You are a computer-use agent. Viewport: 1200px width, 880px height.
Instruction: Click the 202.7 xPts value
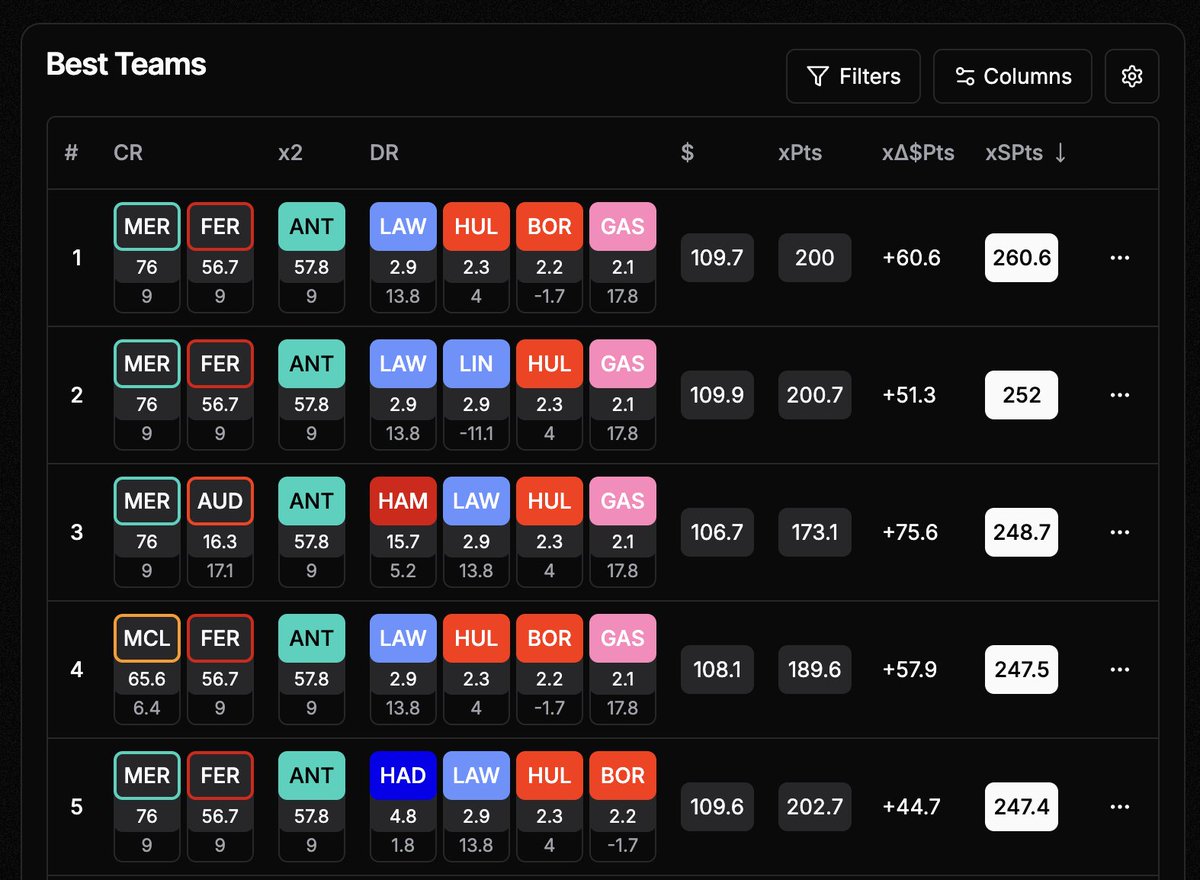point(815,806)
